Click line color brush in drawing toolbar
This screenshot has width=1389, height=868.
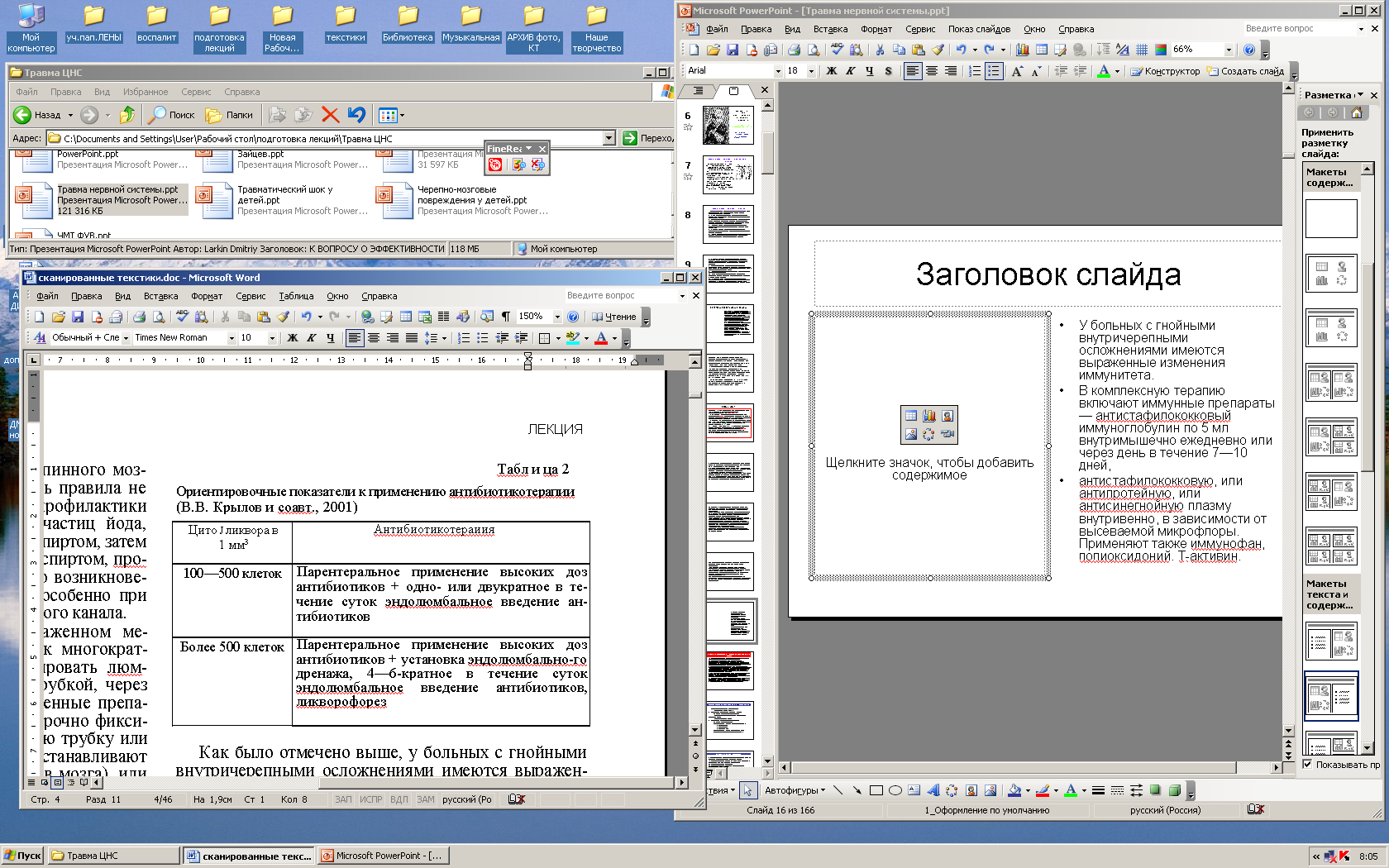pos(1043,790)
